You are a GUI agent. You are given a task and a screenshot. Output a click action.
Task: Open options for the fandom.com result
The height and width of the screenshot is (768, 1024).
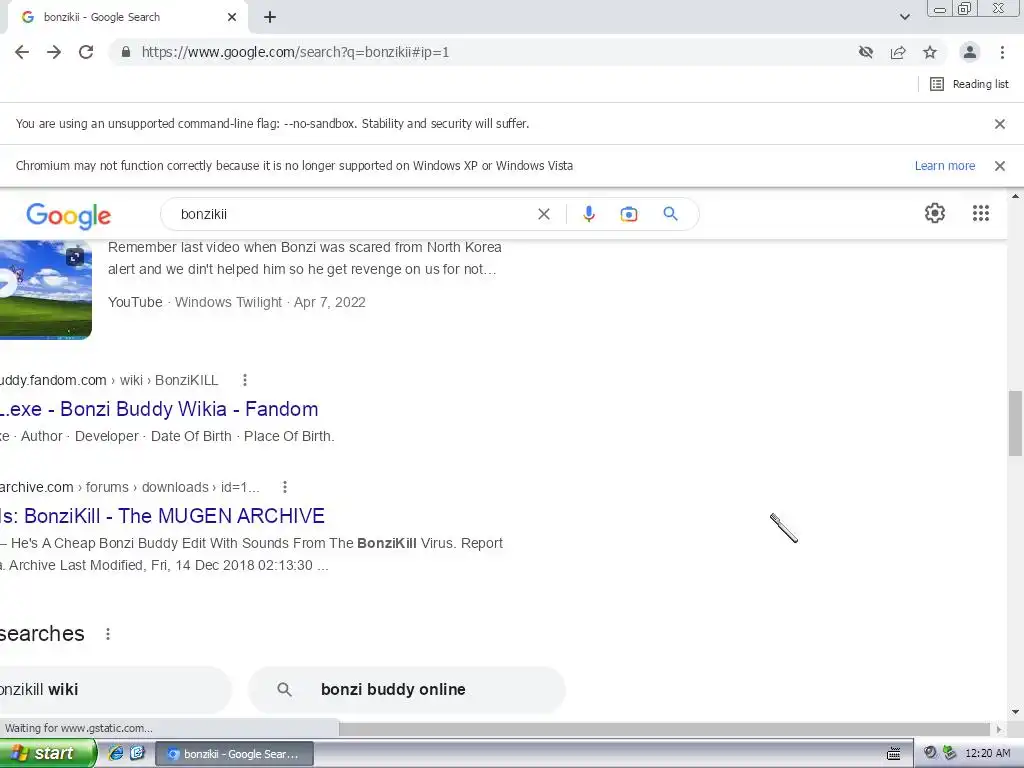pyautogui.click(x=245, y=380)
